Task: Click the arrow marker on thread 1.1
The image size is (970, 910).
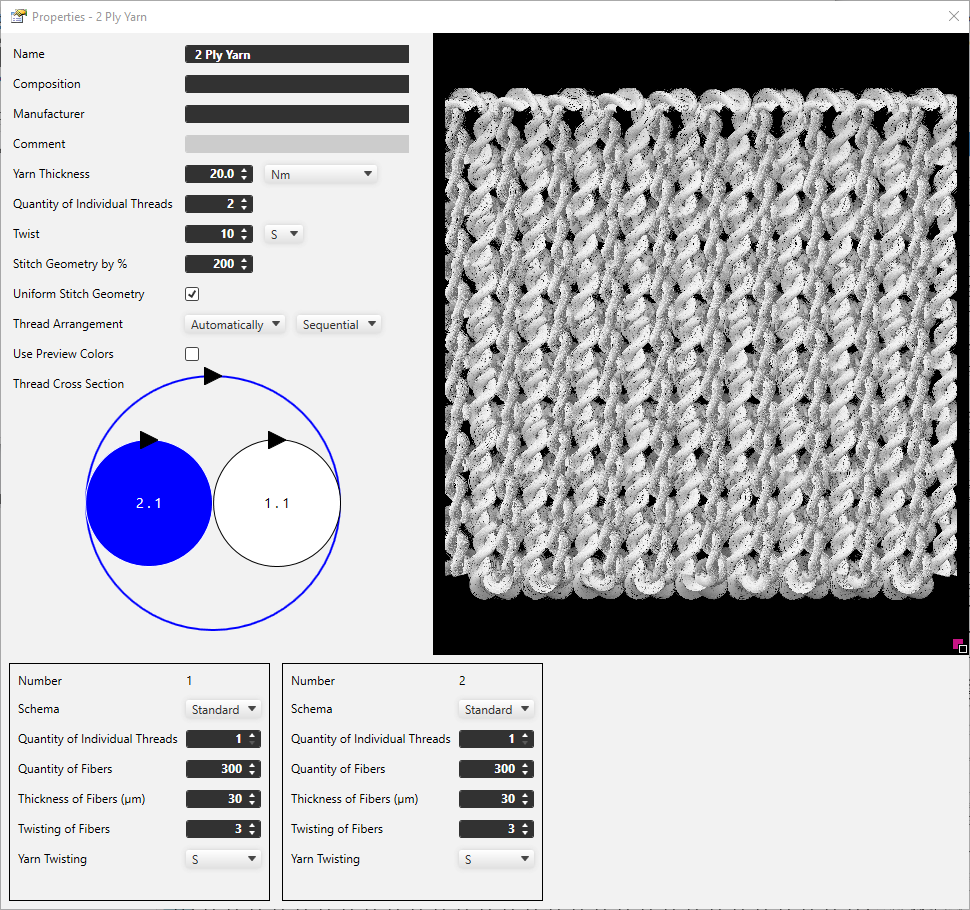Action: 277,440
